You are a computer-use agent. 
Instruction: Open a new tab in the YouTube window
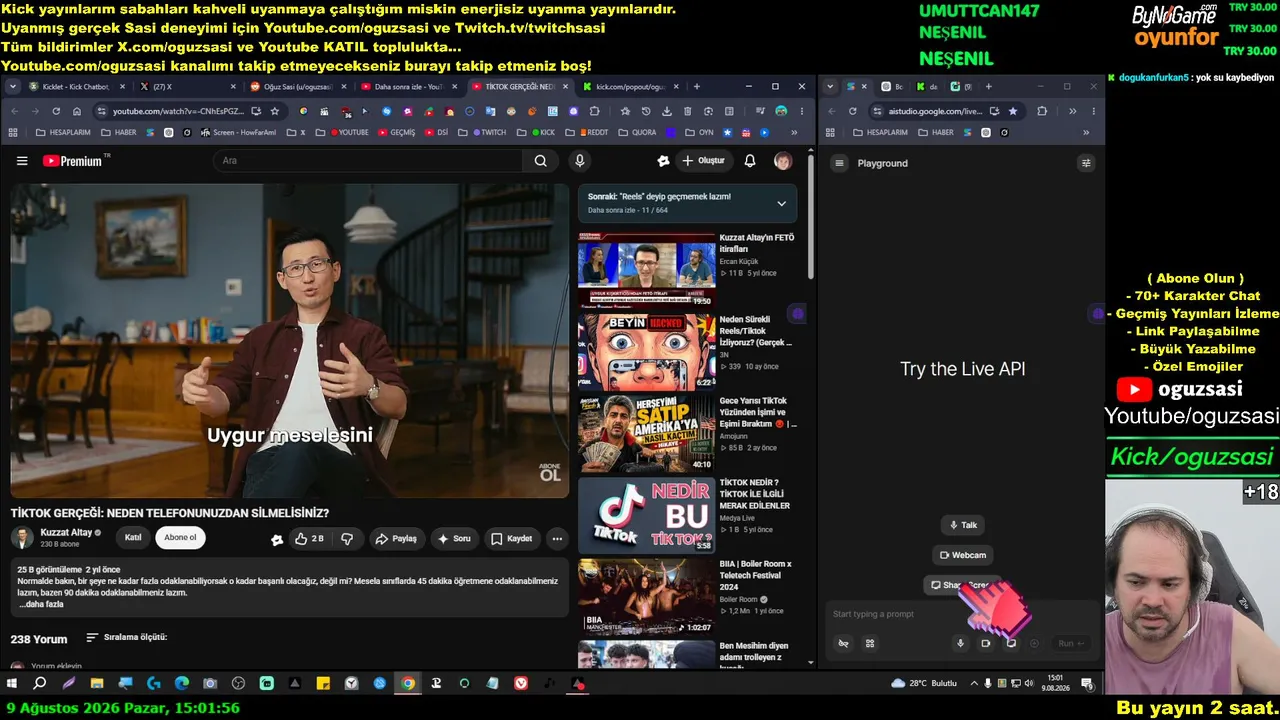coord(697,87)
